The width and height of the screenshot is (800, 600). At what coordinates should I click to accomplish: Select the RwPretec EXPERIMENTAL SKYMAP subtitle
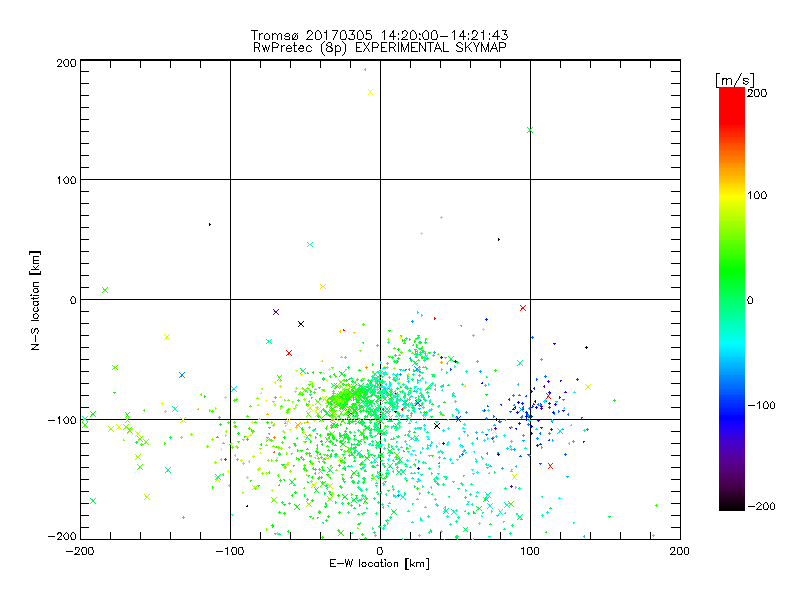[380, 47]
